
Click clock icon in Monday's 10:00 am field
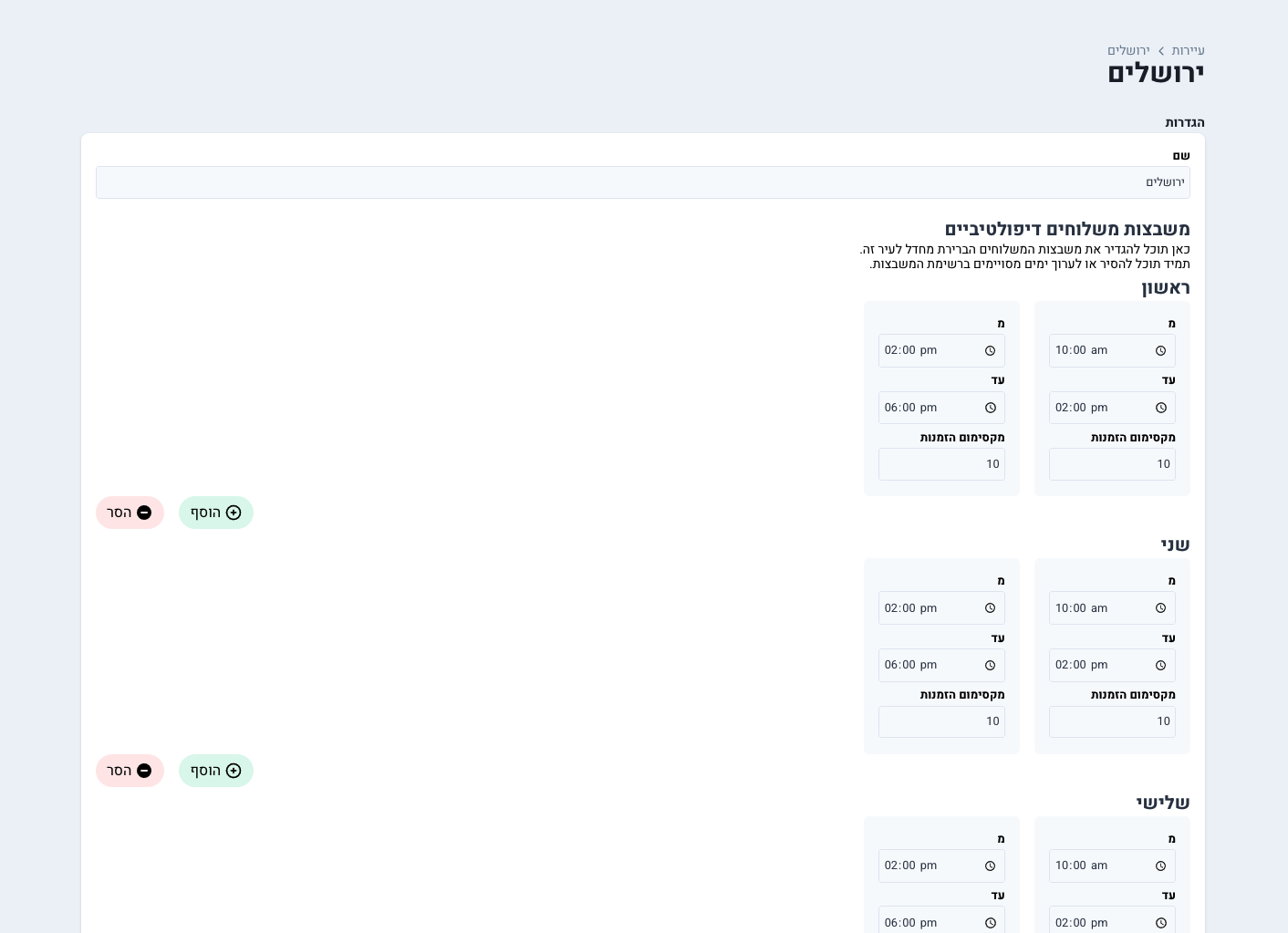point(1160,608)
